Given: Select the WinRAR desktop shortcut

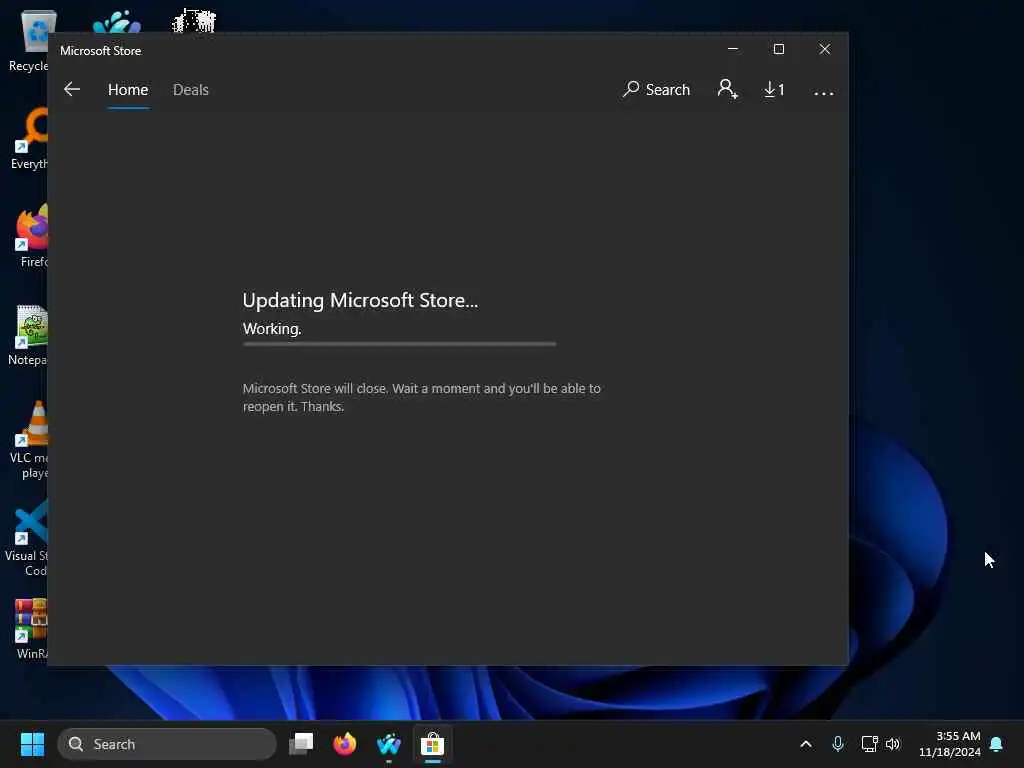Looking at the screenshot, I should point(31,628).
